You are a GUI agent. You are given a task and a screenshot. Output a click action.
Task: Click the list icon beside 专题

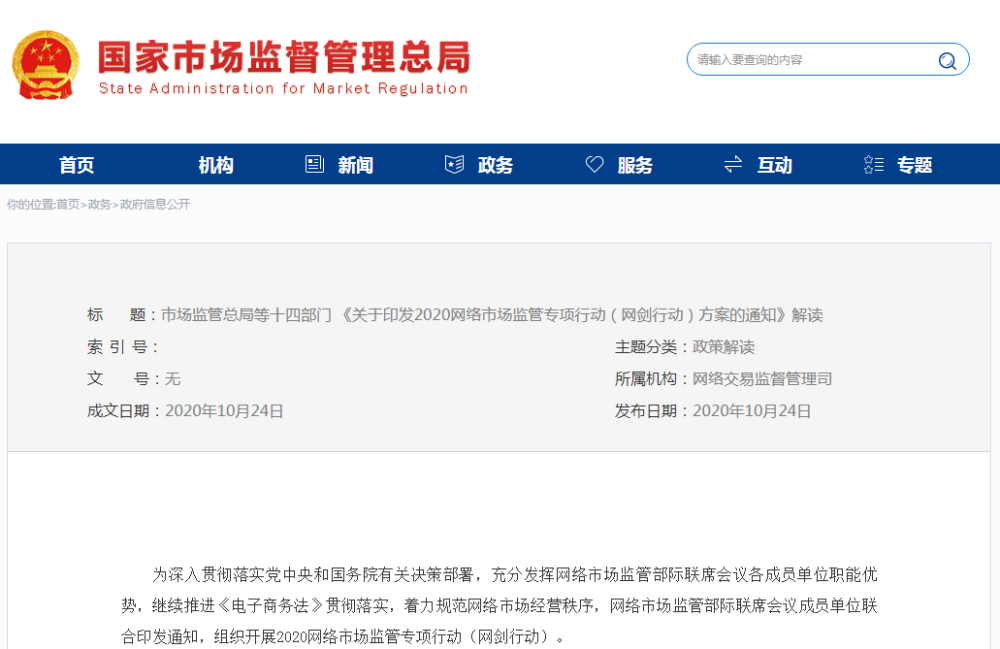pos(873,165)
